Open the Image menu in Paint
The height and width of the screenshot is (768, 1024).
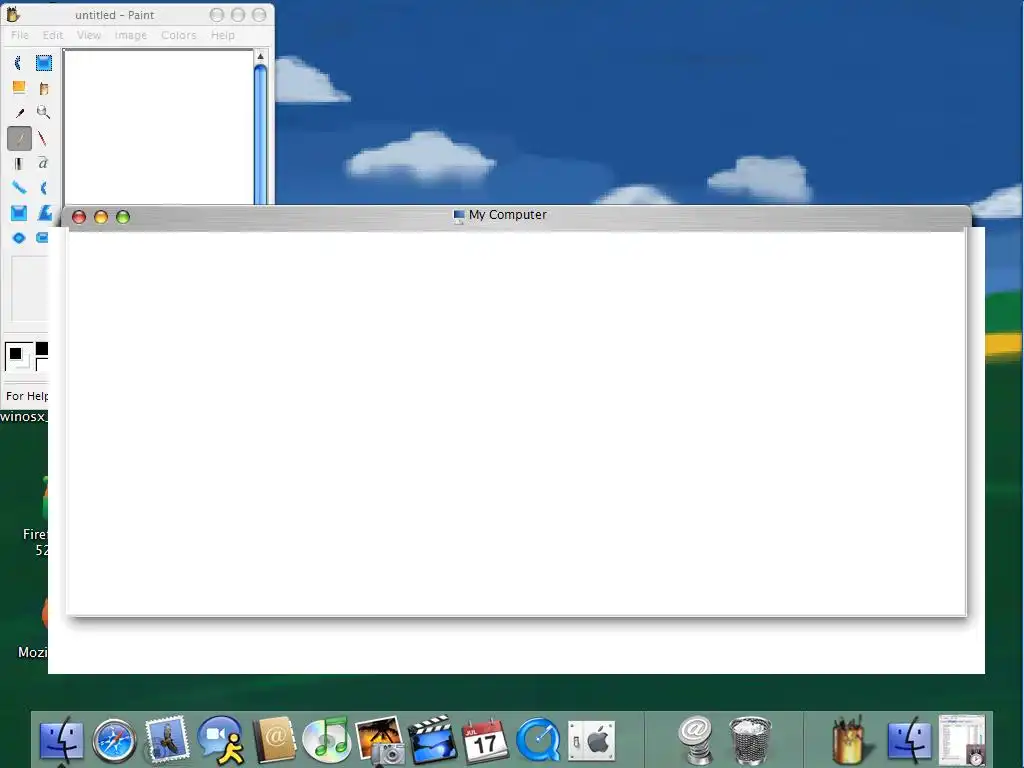[x=131, y=35]
